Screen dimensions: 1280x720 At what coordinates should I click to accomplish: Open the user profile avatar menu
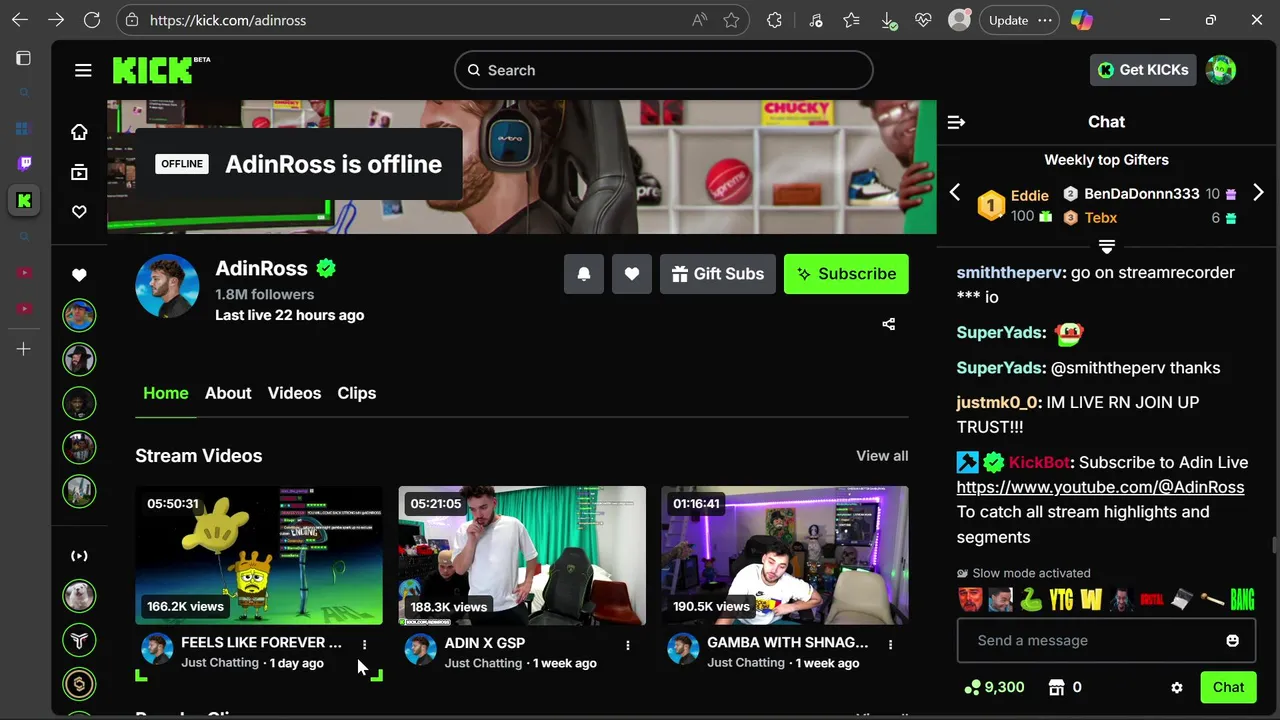pyautogui.click(x=1221, y=70)
